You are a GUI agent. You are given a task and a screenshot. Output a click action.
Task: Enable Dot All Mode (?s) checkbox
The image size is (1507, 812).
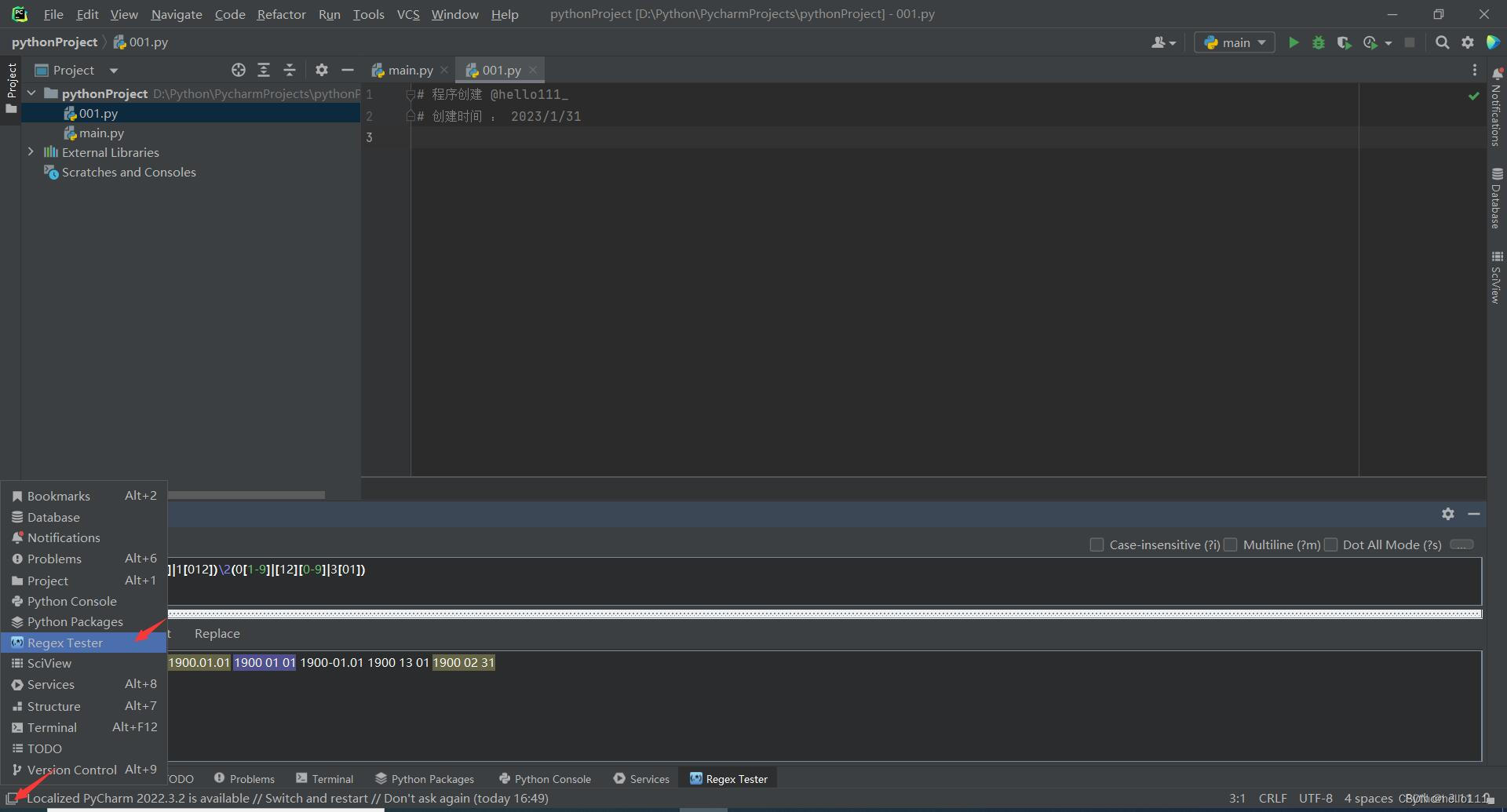tap(1331, 544)
